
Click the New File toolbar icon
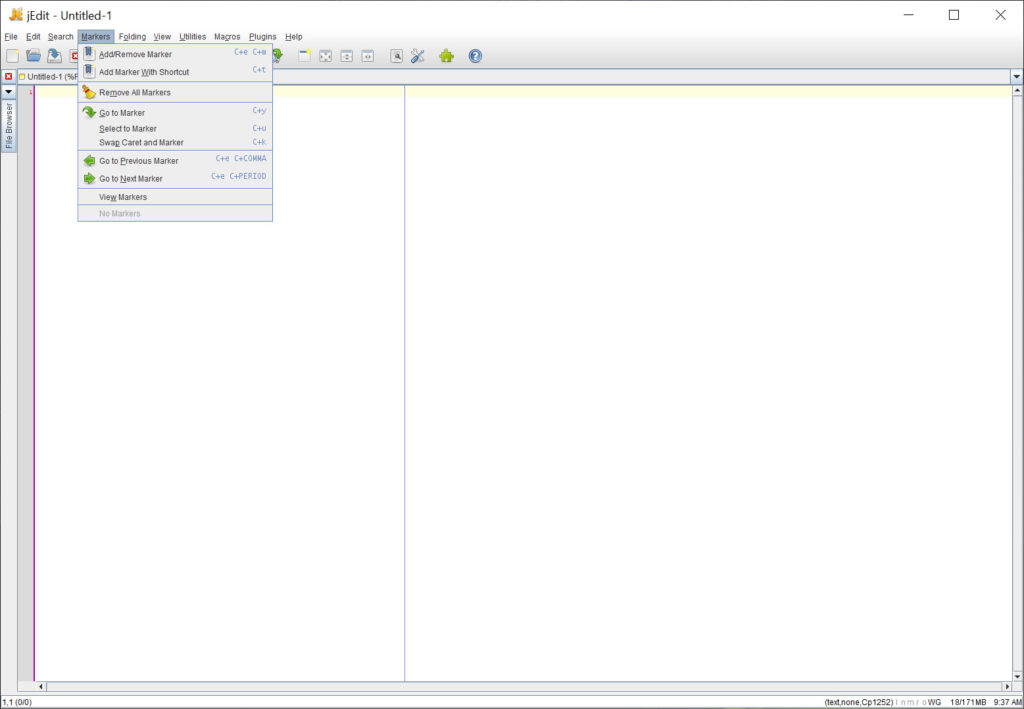tap(12, 56)
